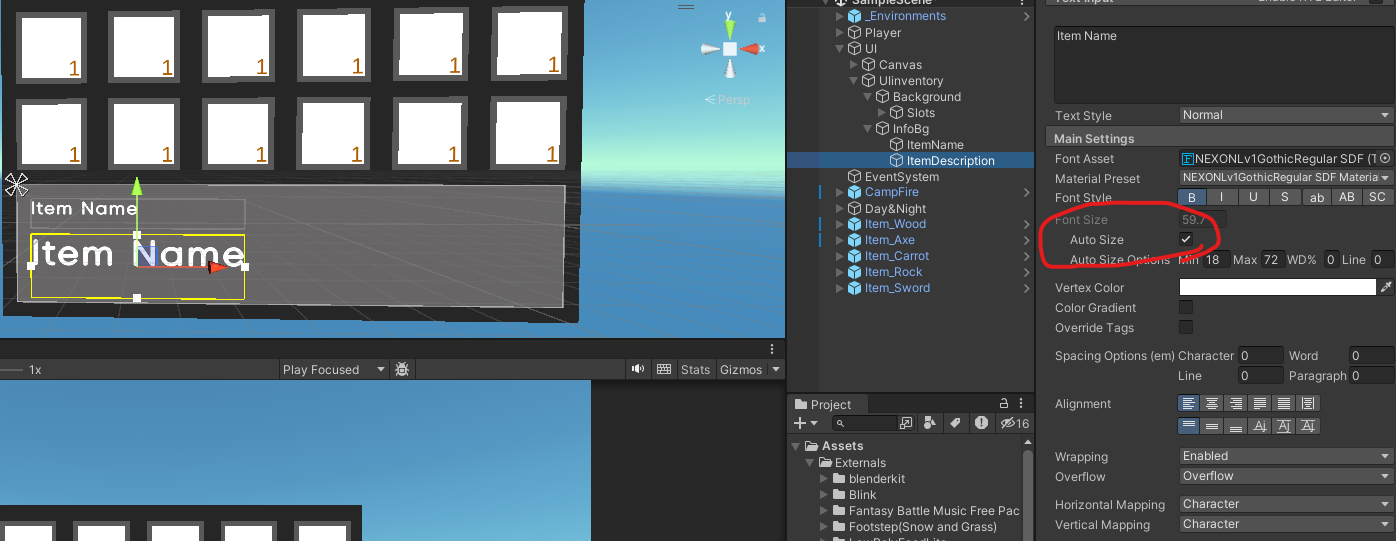The height and width of the screenshot is (541, 1396).
Task: Select ItemName in Hierarchy
Action: pos(934,144)
